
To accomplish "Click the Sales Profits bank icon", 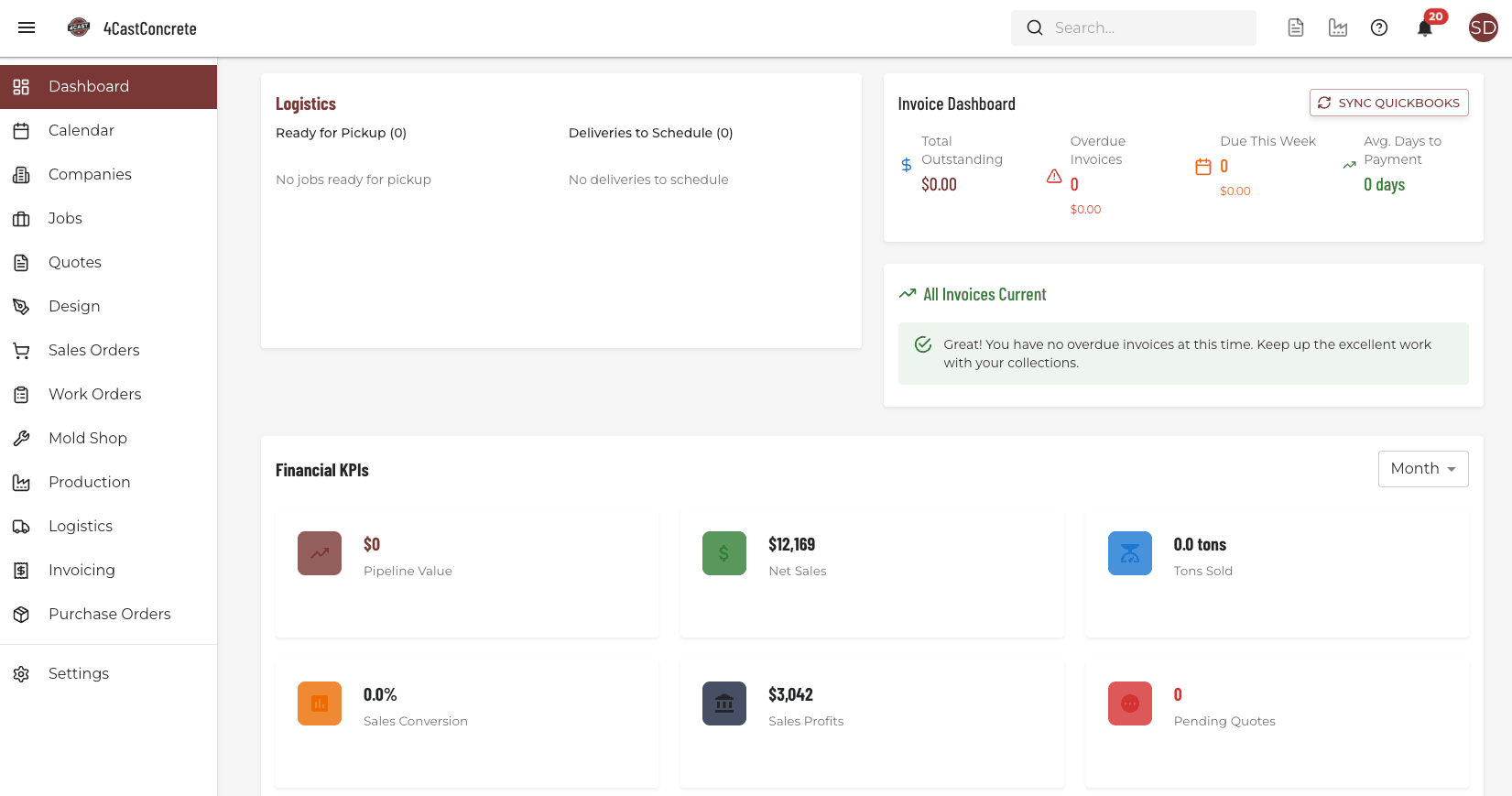I will 723,703.
